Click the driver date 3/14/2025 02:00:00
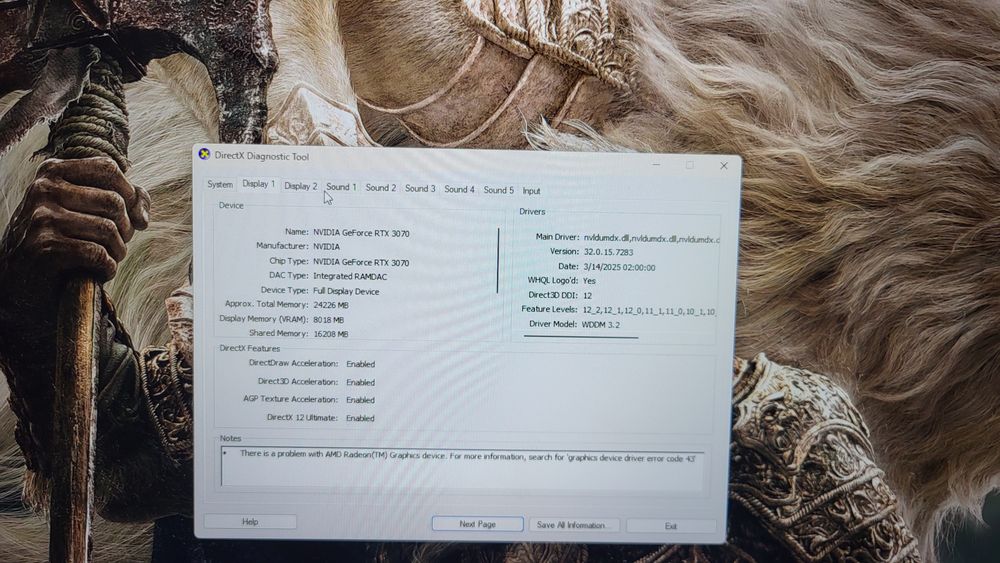This screenshot has height=563, width=1000. point(619,268)
